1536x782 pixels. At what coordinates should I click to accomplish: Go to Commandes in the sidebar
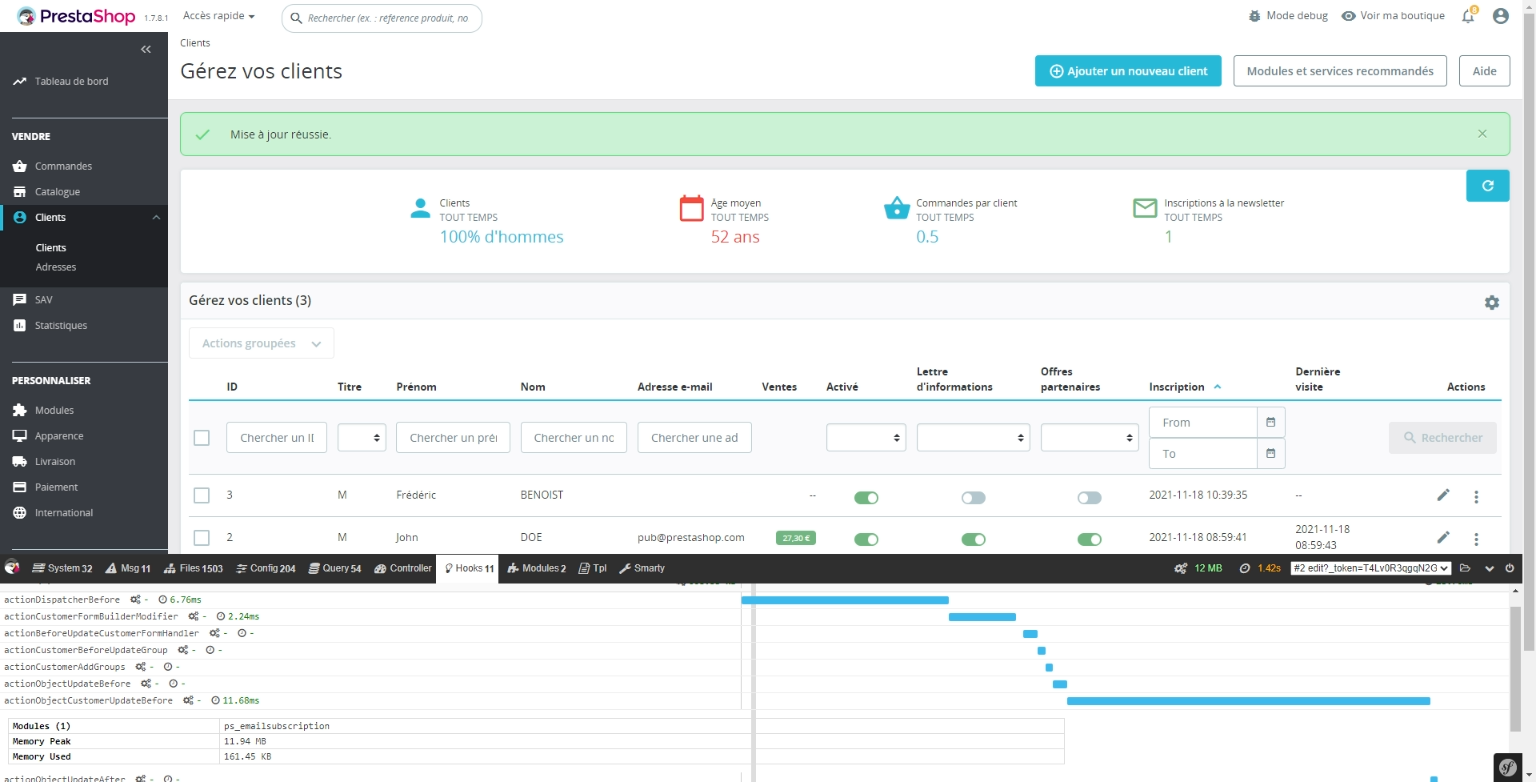coord(63,166)
